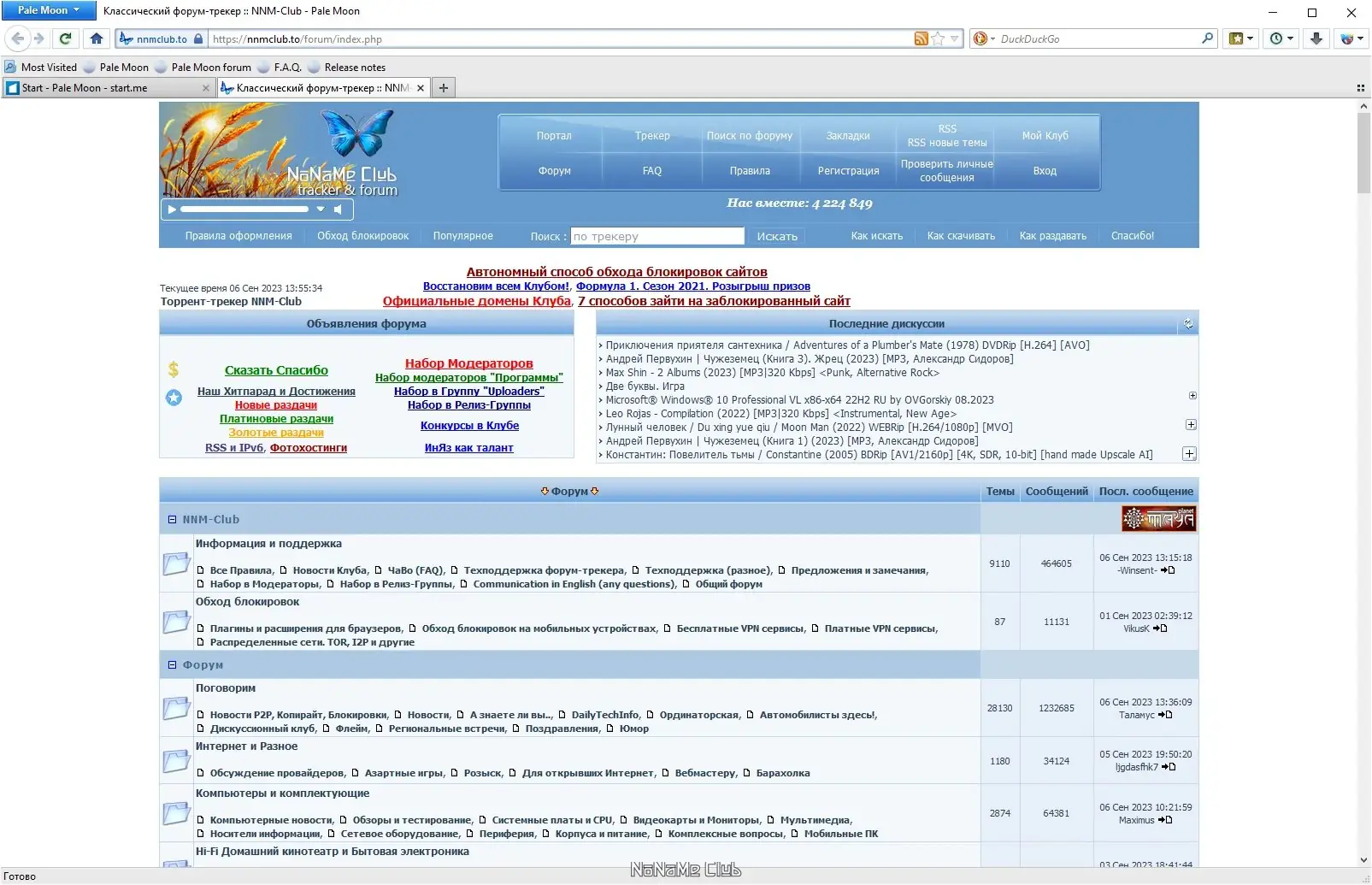Open Таланус's latest post arrow icon

click(1165, 715)
